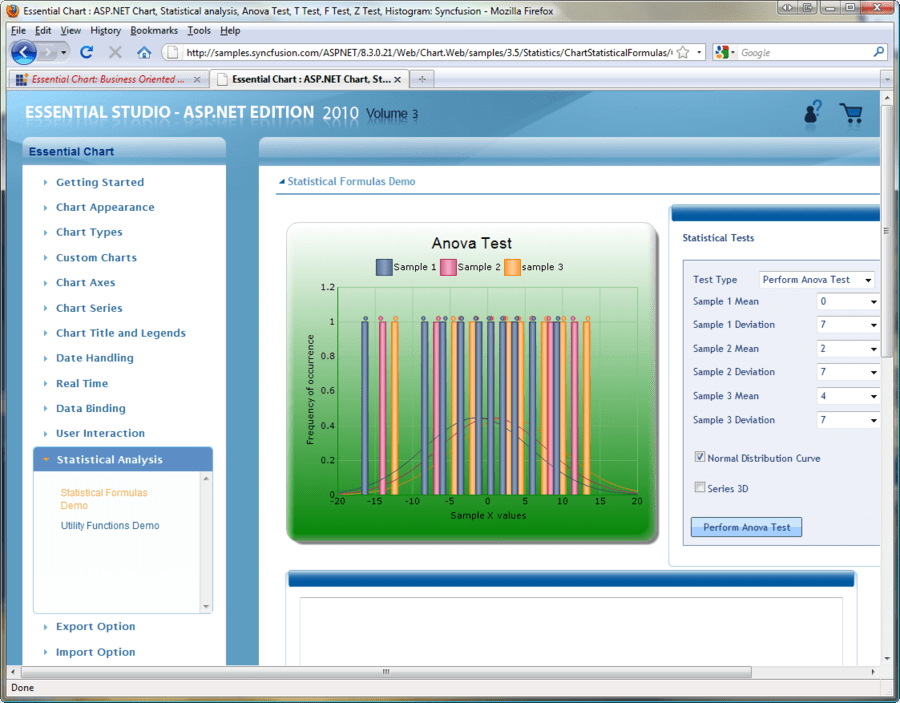Click the sample 3 orange legend swatch
900x703 pixels.
click(513, 267)
